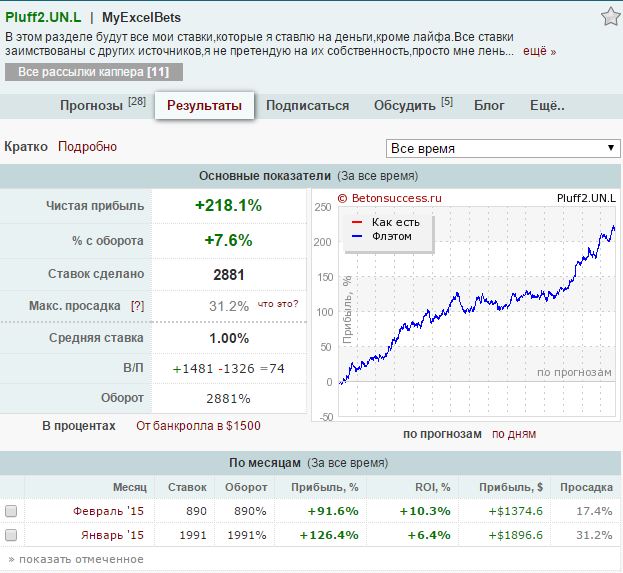Open the Ещё.. menu tab

click(x=547, y=105)
